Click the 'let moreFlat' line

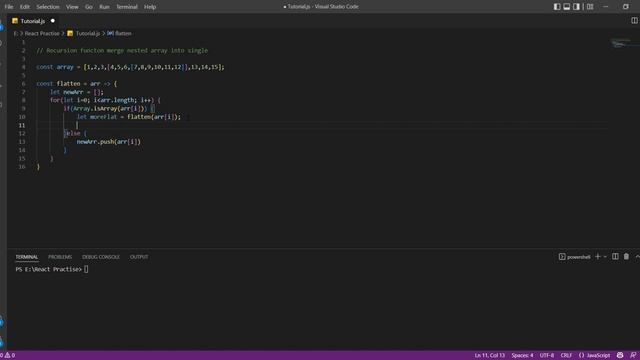click(129, 117)
